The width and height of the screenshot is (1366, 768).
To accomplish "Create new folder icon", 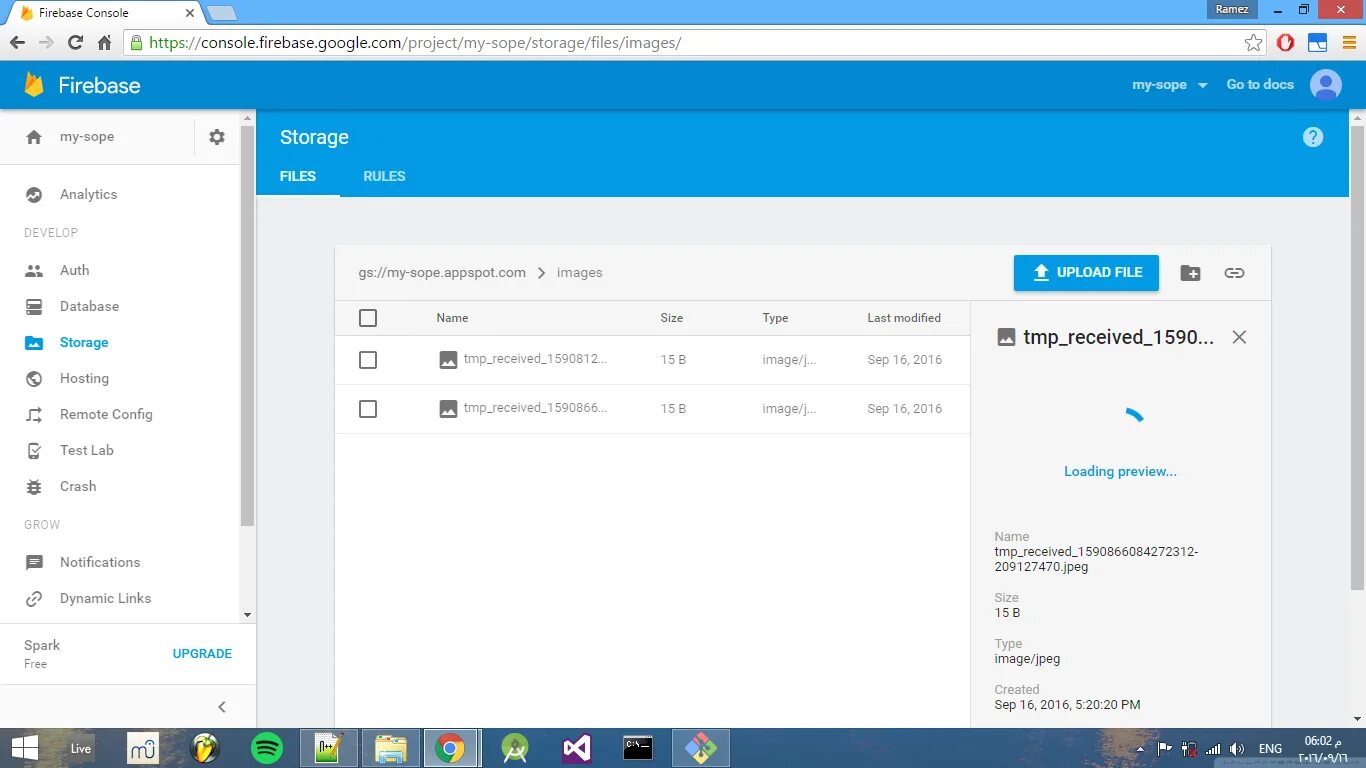I will click(x=1190, y=273).
